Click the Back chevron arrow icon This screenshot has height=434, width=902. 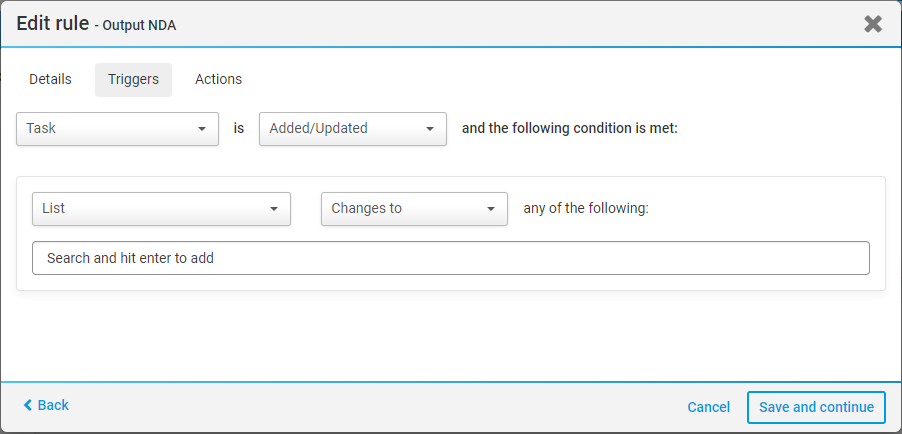pos(28,405)
